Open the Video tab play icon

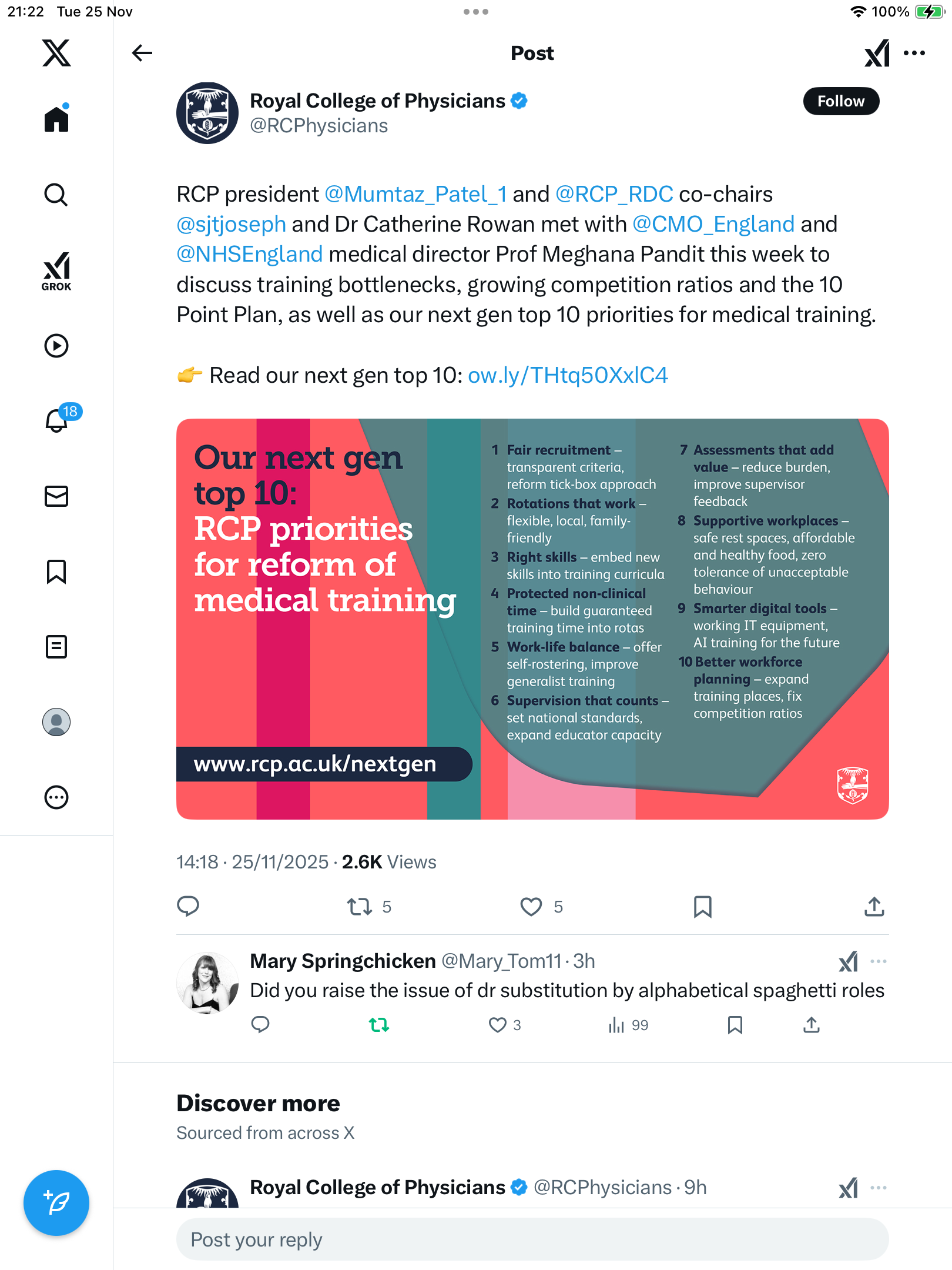(x=56, y=346)
